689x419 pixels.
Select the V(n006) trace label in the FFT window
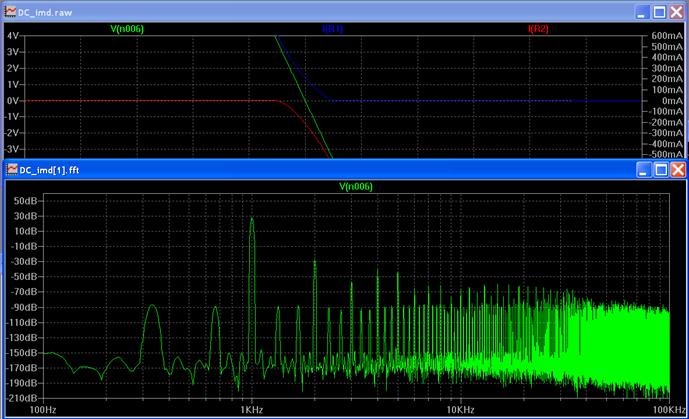[356, 187]
